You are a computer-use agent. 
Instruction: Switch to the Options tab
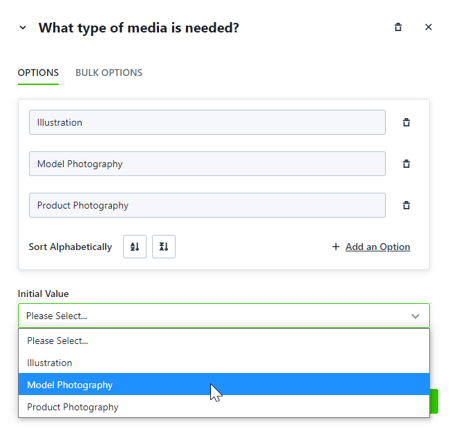click(38, 73)
